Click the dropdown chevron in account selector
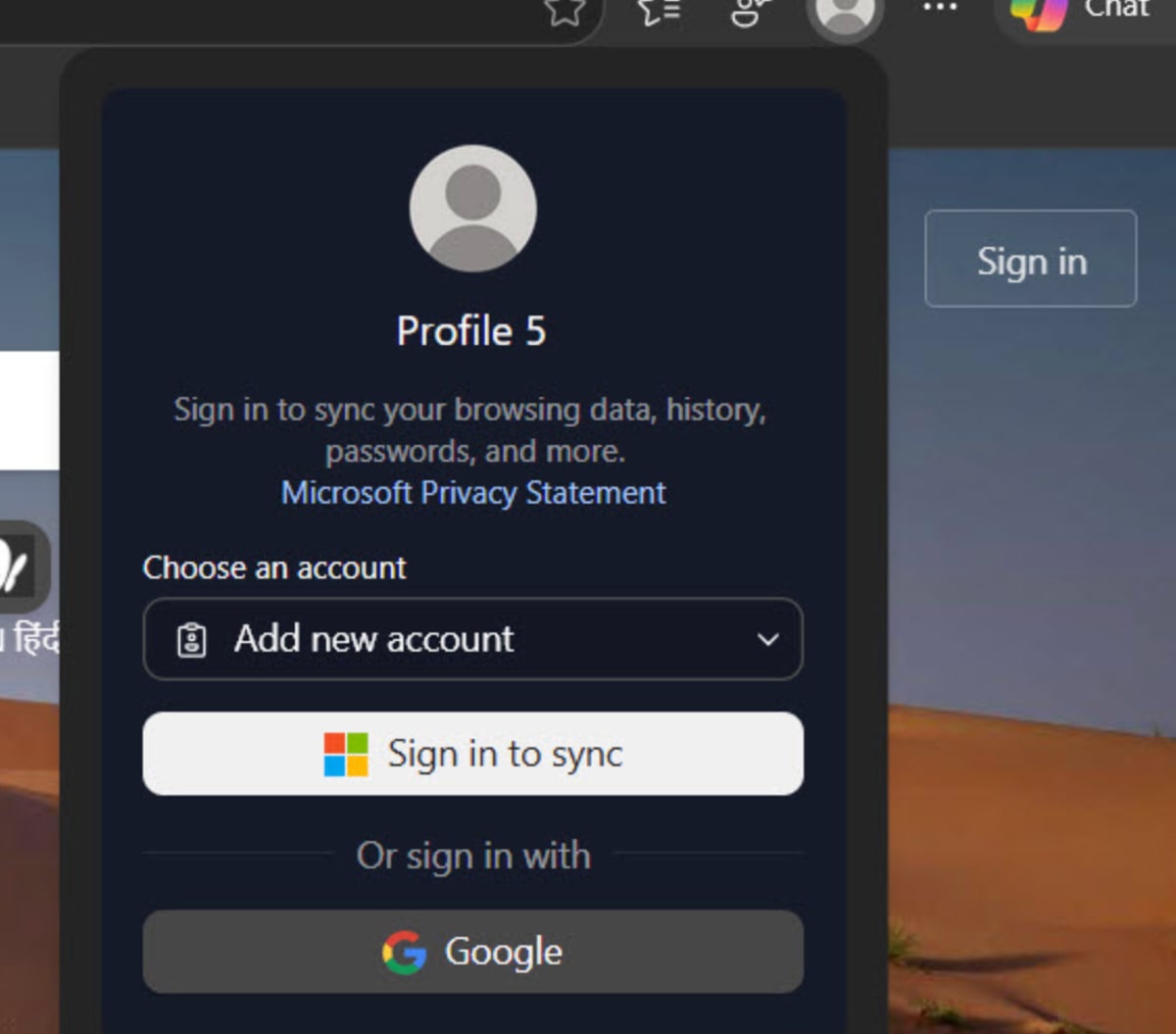 pyautogui.click(x=767, y=640)
